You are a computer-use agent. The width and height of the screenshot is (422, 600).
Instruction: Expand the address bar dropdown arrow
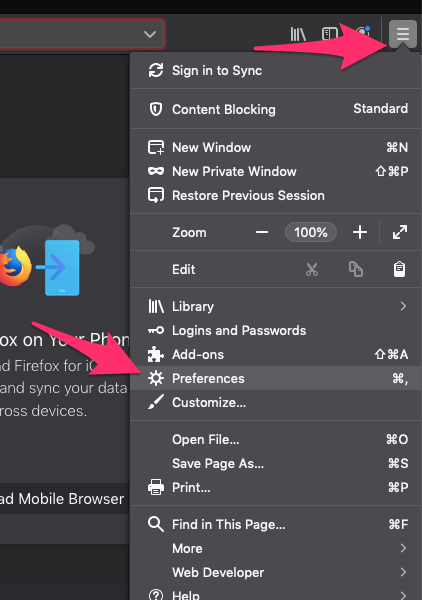150,34
